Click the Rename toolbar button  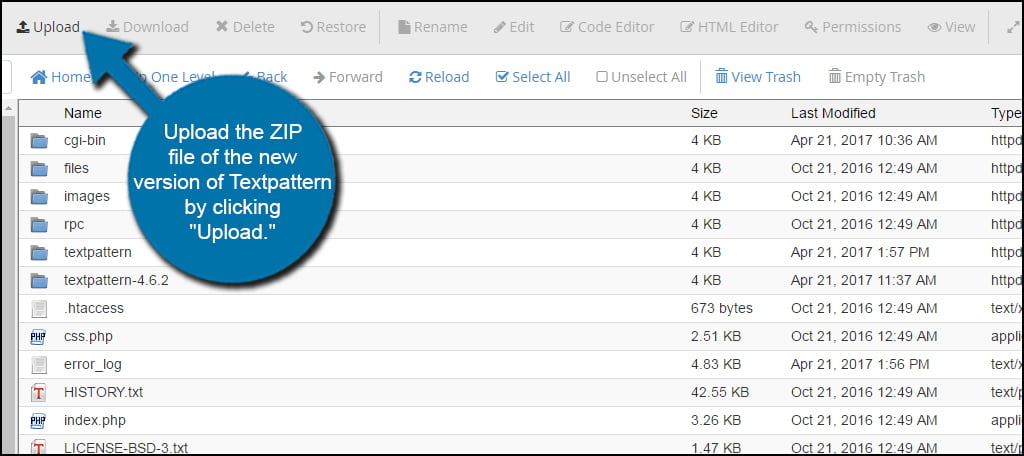pyautogui.click(x=432, y=27)
